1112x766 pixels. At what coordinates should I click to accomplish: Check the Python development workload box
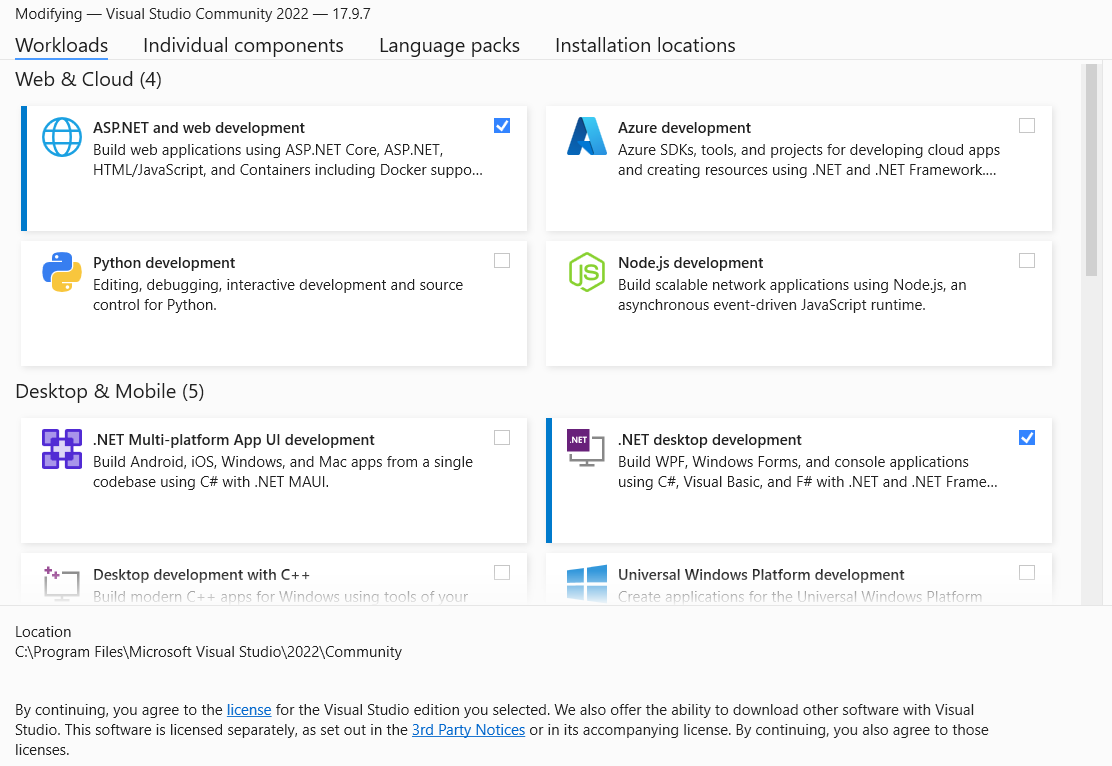(x=502, y=261)
